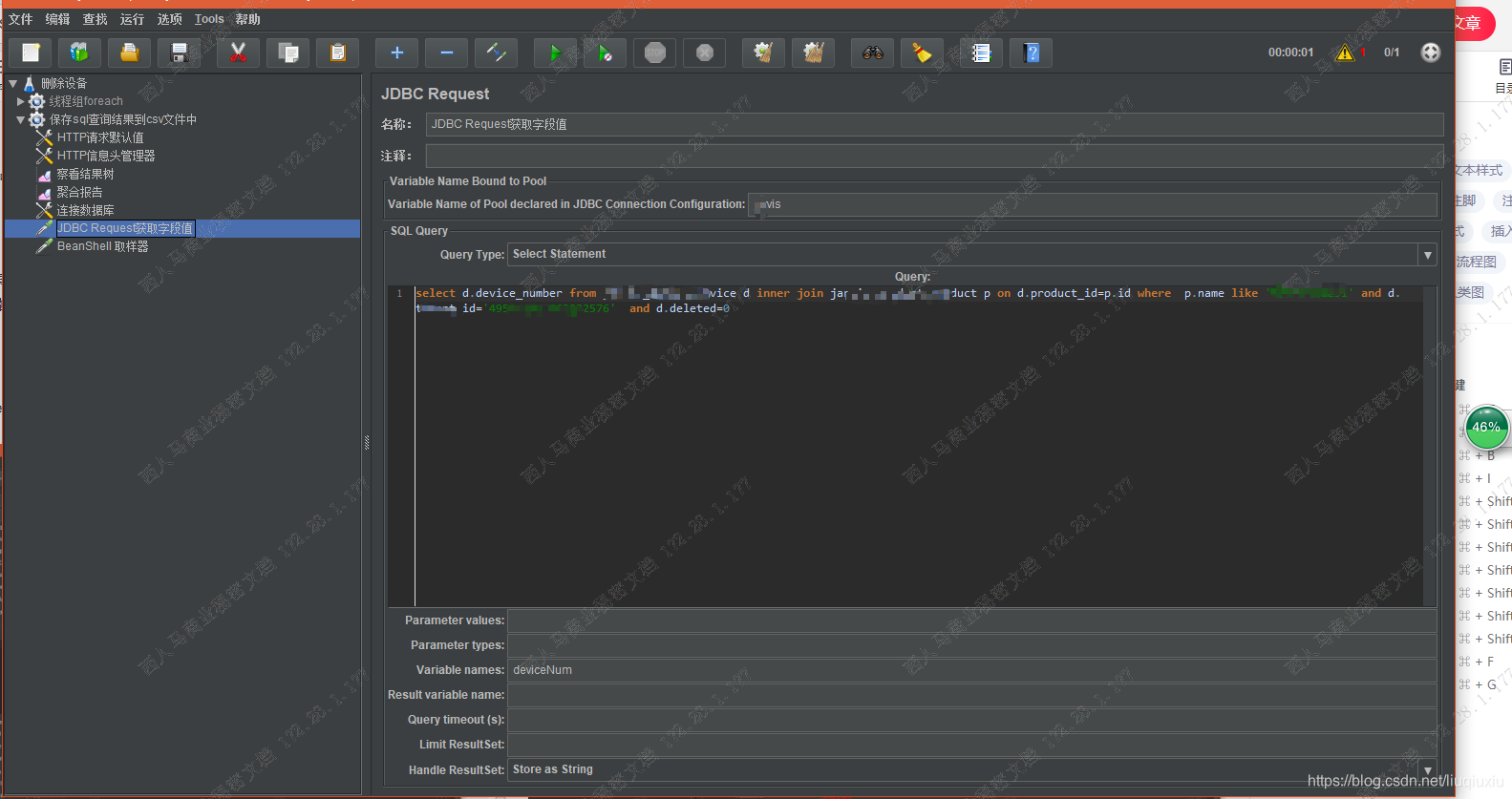
Task: Select HTTP信息头管理器 in the tree
Action: [106, 156]
